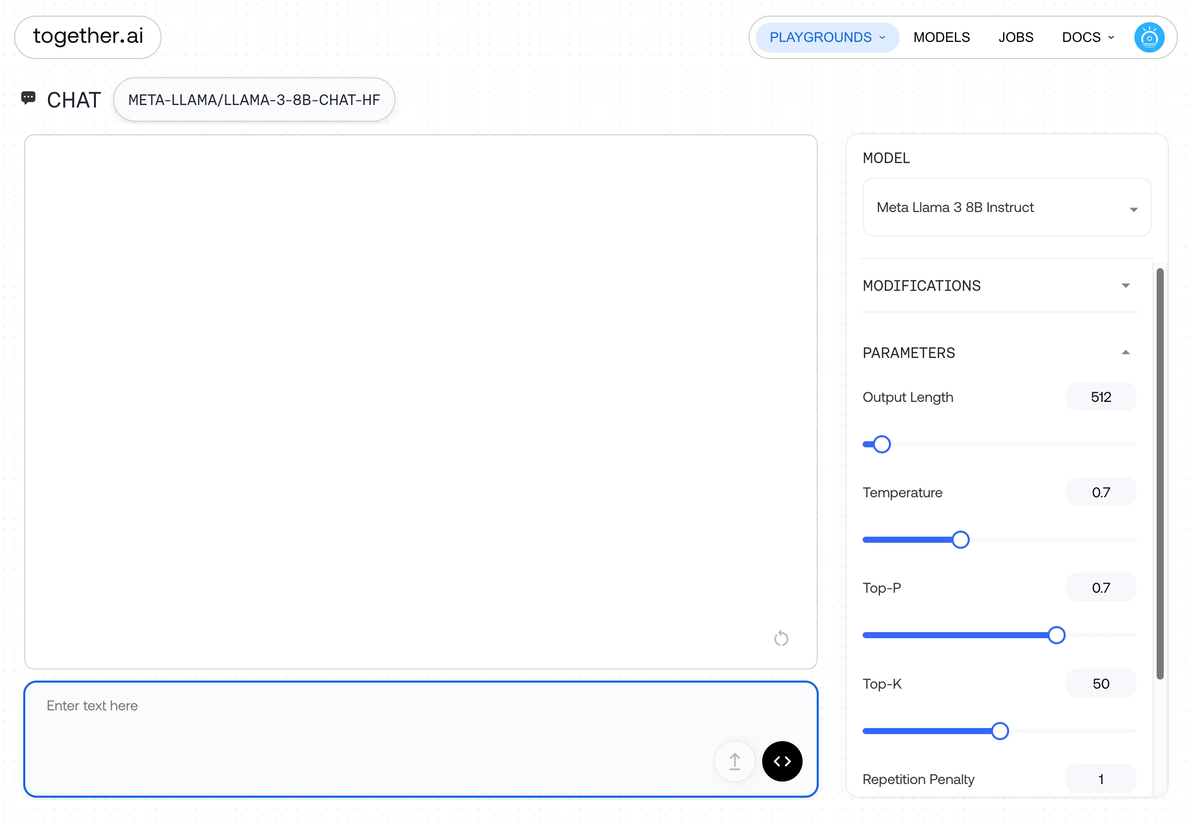Go to the MODELS page
This screenshot has height=828, width=1192.
[x=941, y=37]
